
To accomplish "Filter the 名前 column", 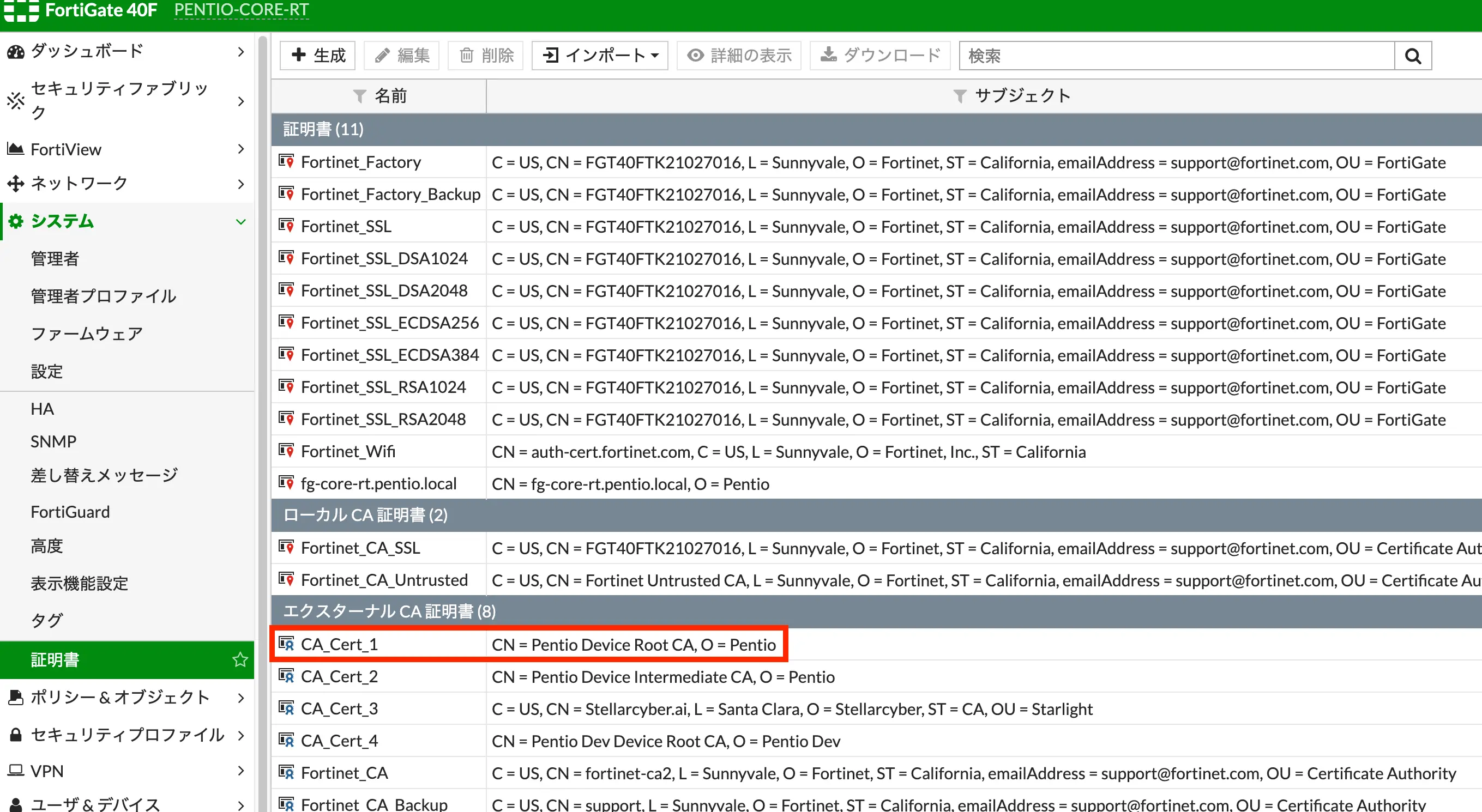I will click(359, 96).
